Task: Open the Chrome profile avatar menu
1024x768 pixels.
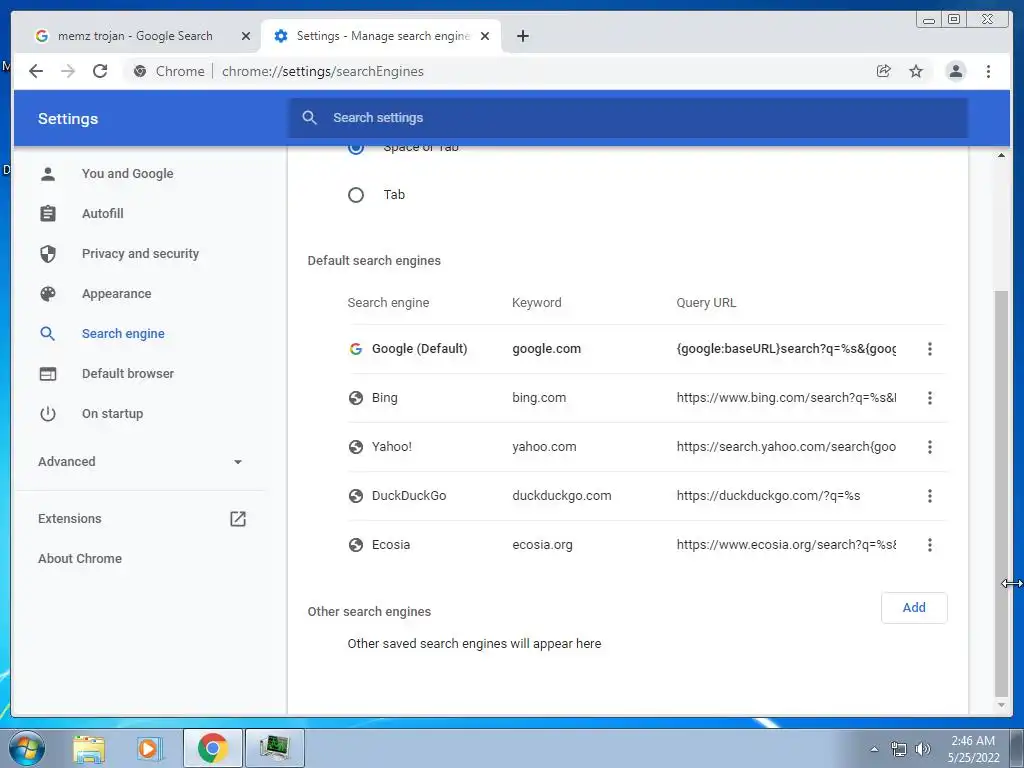Action: coord(955,71)
